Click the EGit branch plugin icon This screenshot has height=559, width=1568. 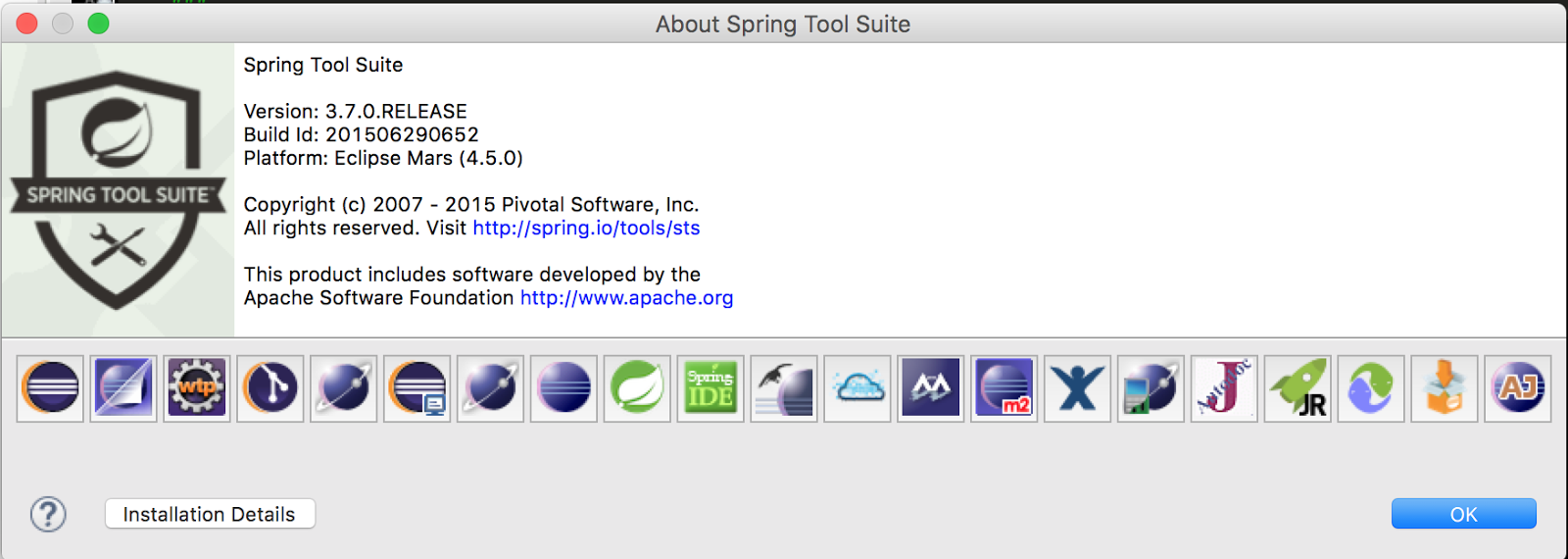pos(270,388)
